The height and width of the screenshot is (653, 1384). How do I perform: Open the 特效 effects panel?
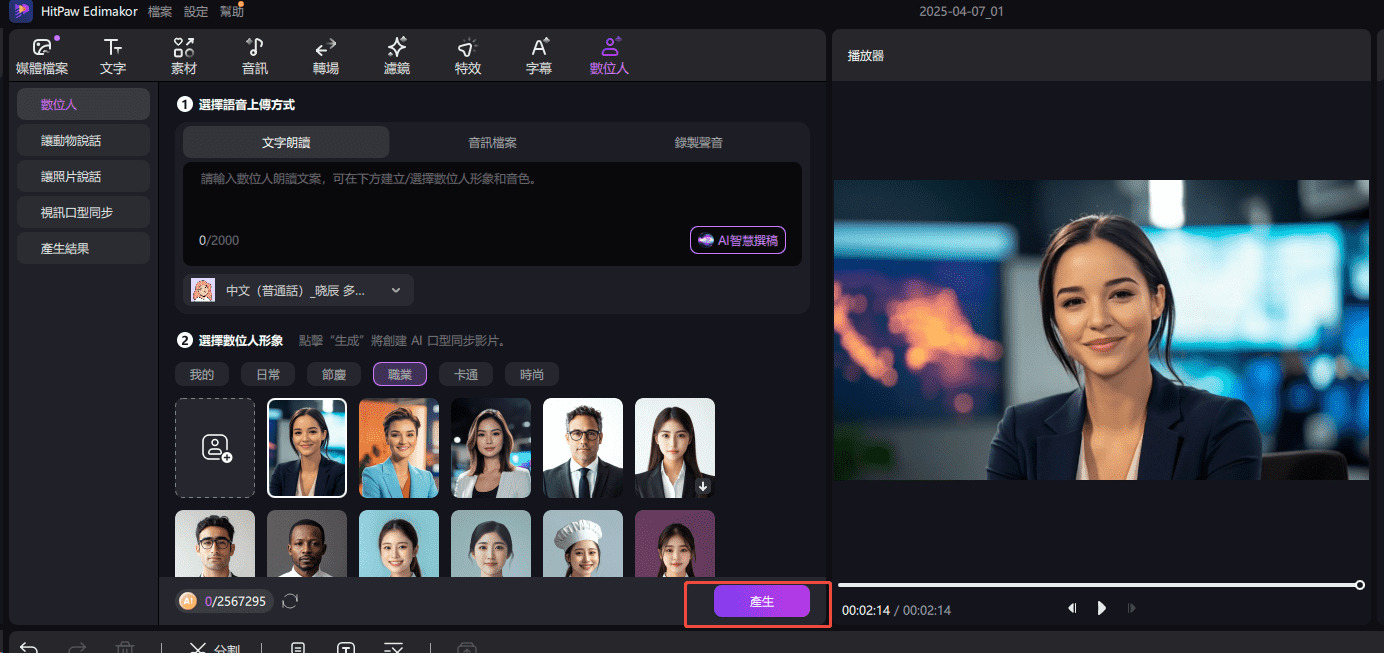coord(467,55)
